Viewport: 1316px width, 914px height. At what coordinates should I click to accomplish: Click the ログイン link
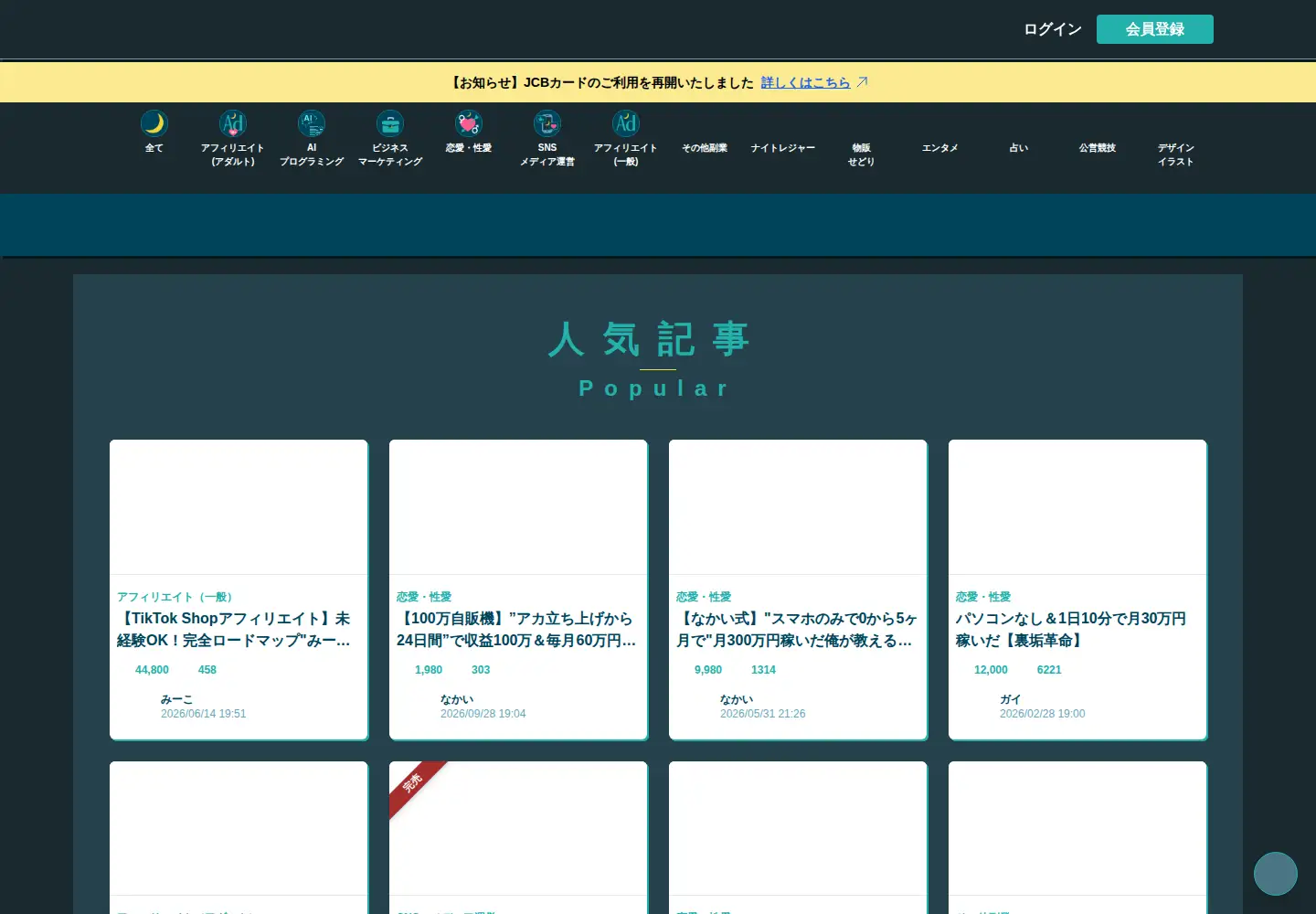(1053, 29)
